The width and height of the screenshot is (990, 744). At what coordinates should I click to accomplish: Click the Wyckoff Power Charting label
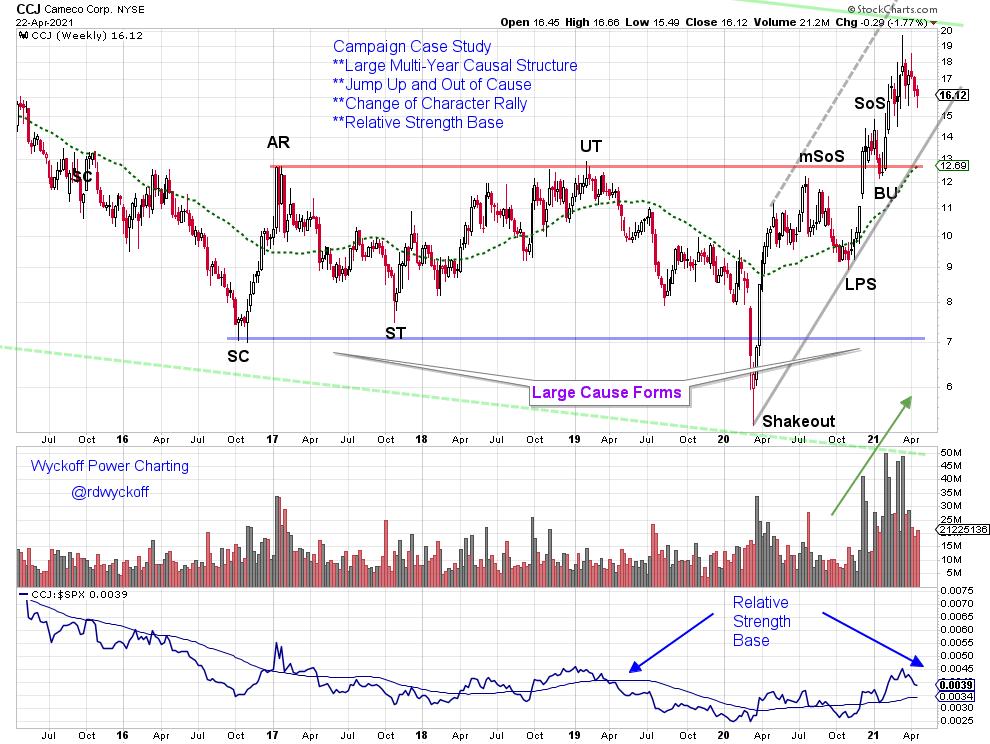tap(109, 466)
